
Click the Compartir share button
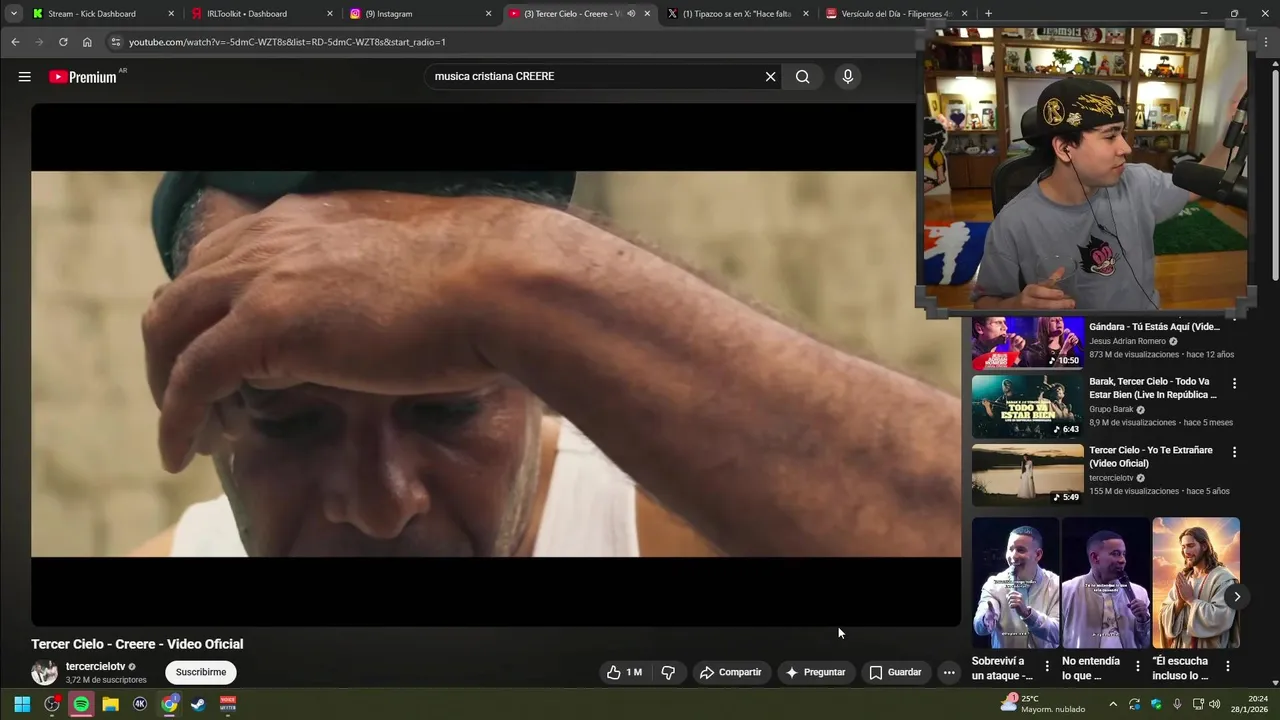click(x=731, y=672)
